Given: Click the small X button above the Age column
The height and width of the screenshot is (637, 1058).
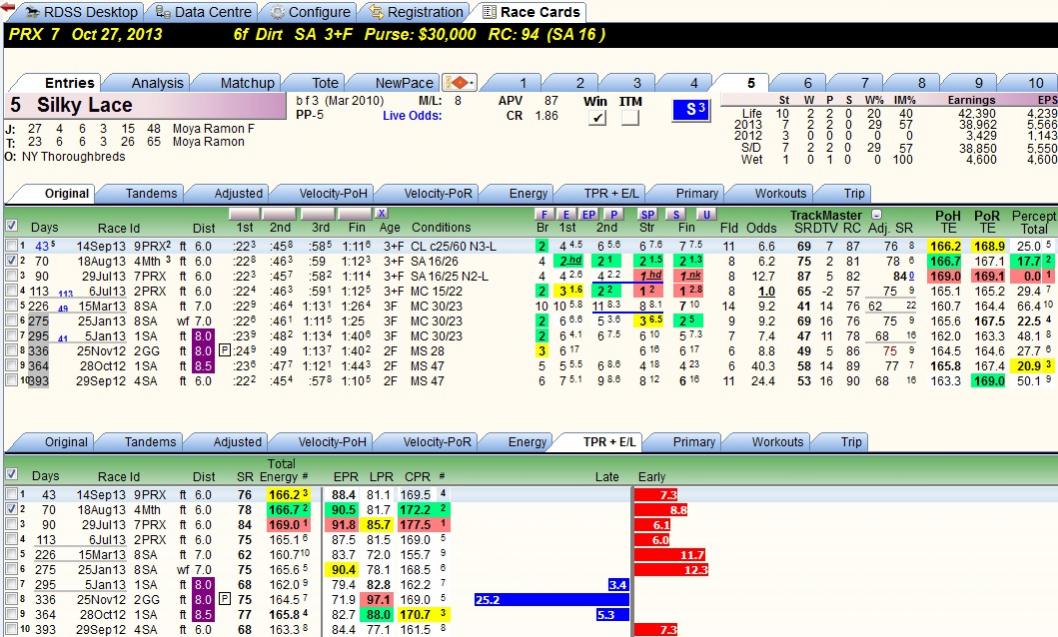Looking at the screenshot, I should pyautogui.click(x=382, y=214).
